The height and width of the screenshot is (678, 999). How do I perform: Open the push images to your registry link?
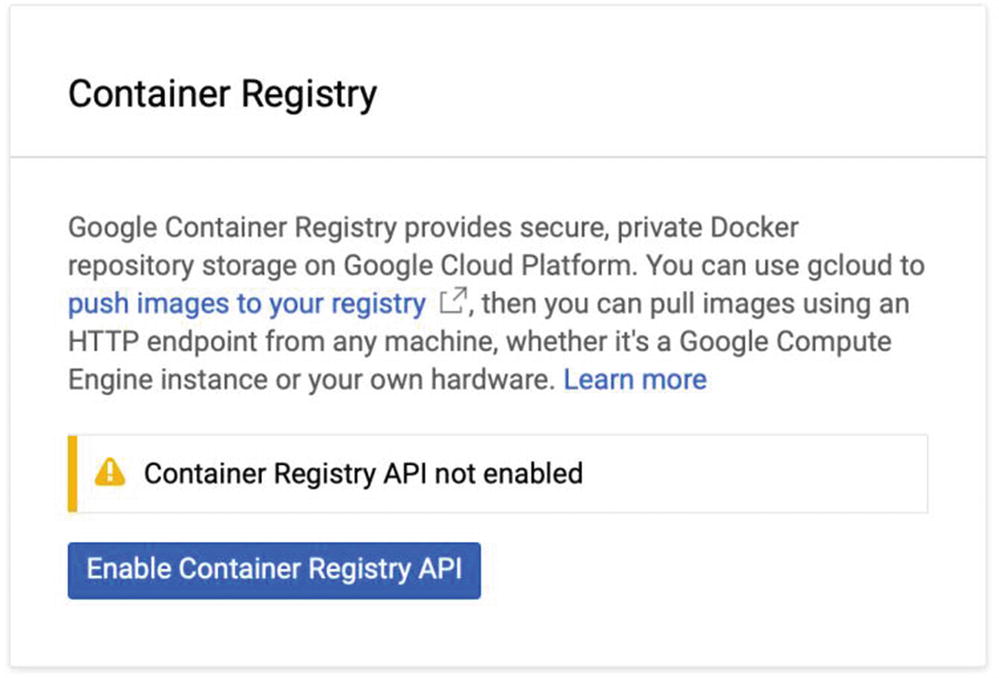pos(246,303)
